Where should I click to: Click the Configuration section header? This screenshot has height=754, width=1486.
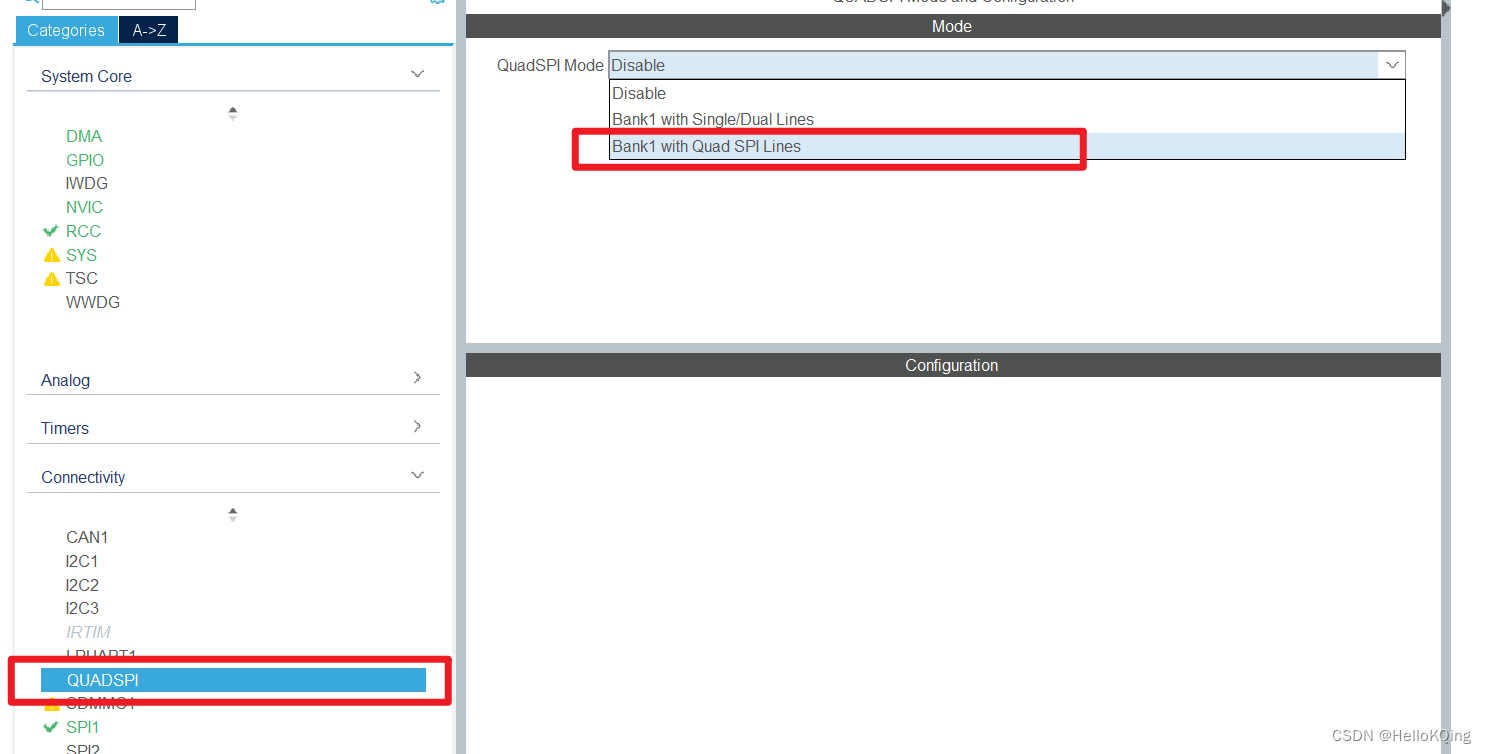pyautogui.click(x=953, y=365)
